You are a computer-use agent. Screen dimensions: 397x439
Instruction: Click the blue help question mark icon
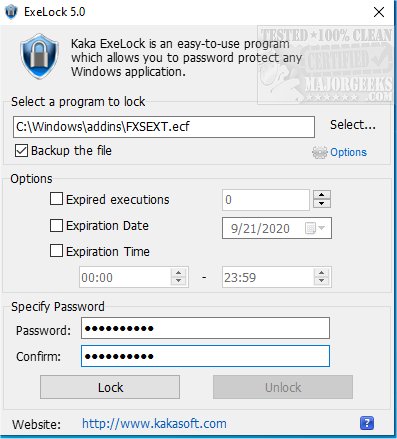click(x=367, y=423)
